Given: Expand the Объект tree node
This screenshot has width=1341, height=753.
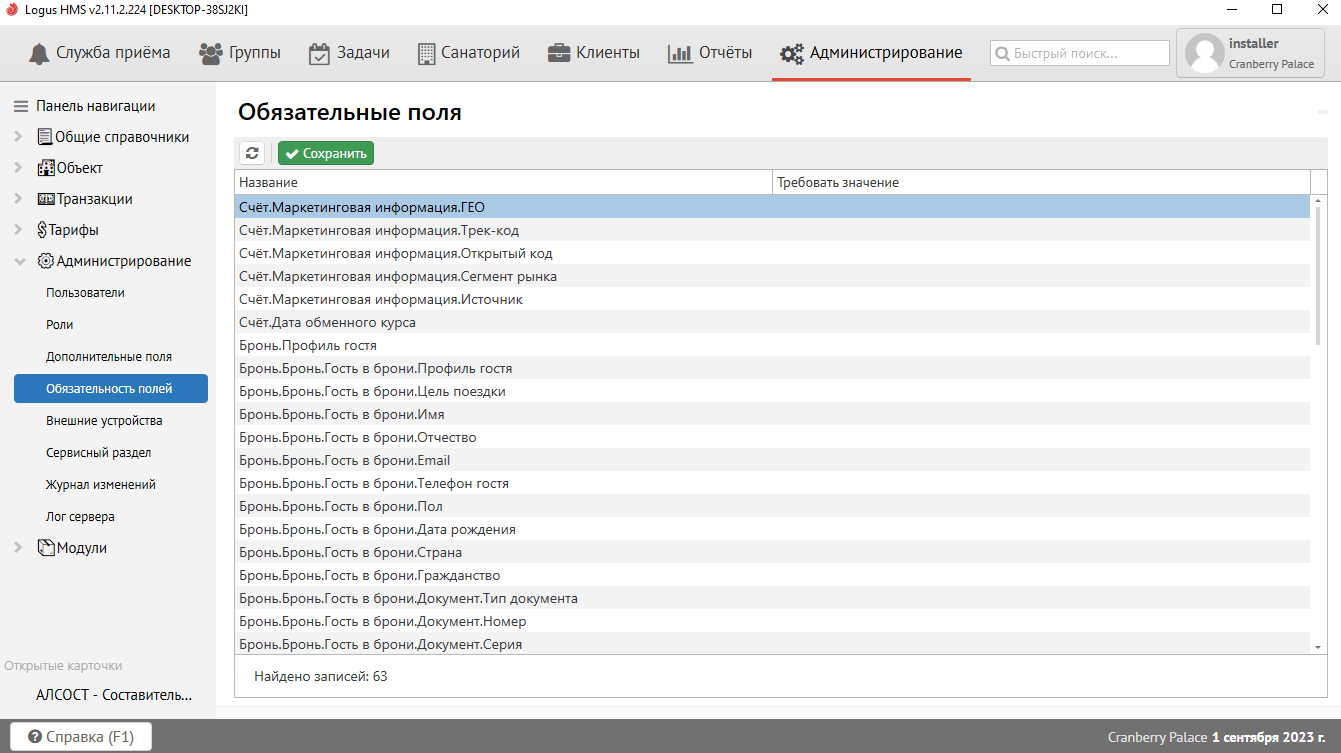Looking at the screenshot, I should click(x=19, y=168).
